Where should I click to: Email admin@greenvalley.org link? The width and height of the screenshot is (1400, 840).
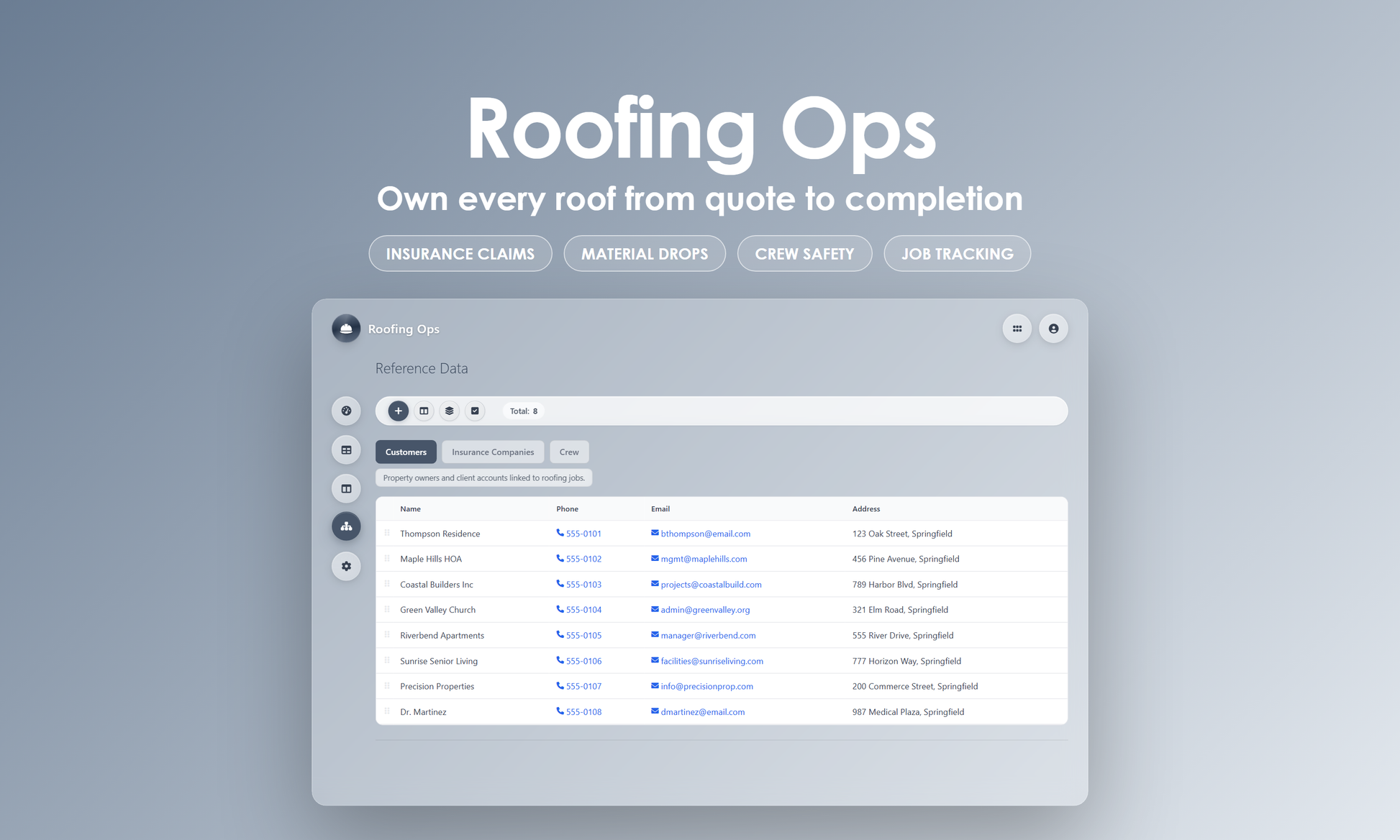pos(705,610)
